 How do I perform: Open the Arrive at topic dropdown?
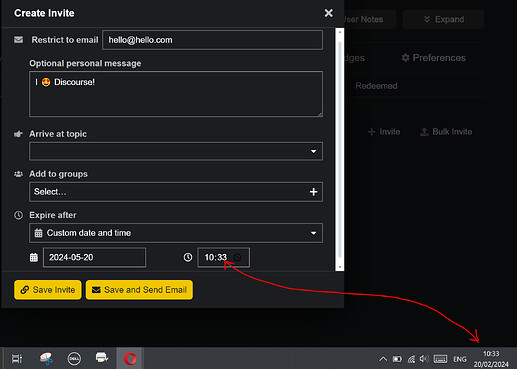point(176,151)
